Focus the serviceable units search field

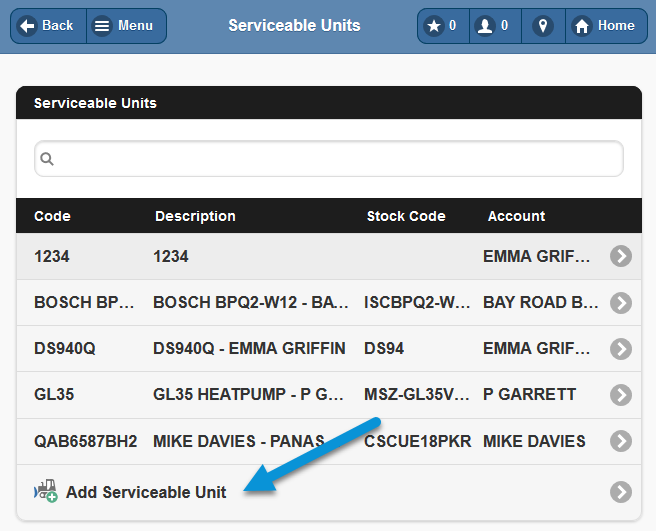(329, 159)
